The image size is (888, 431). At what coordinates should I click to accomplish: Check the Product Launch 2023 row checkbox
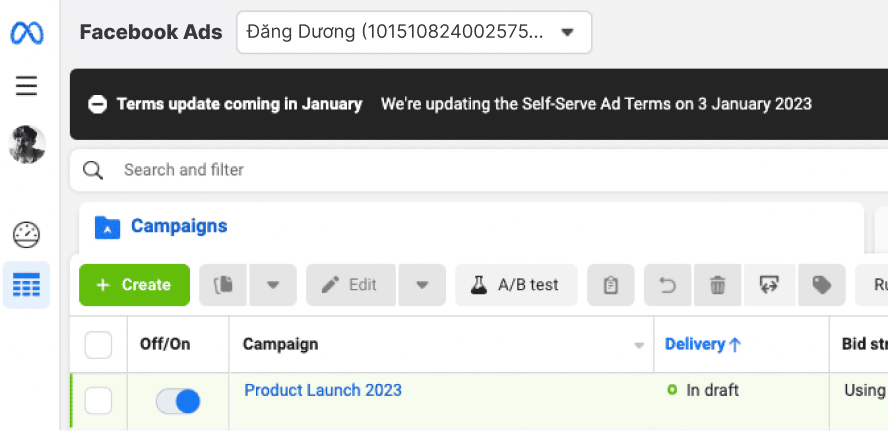tap(98, 401)
